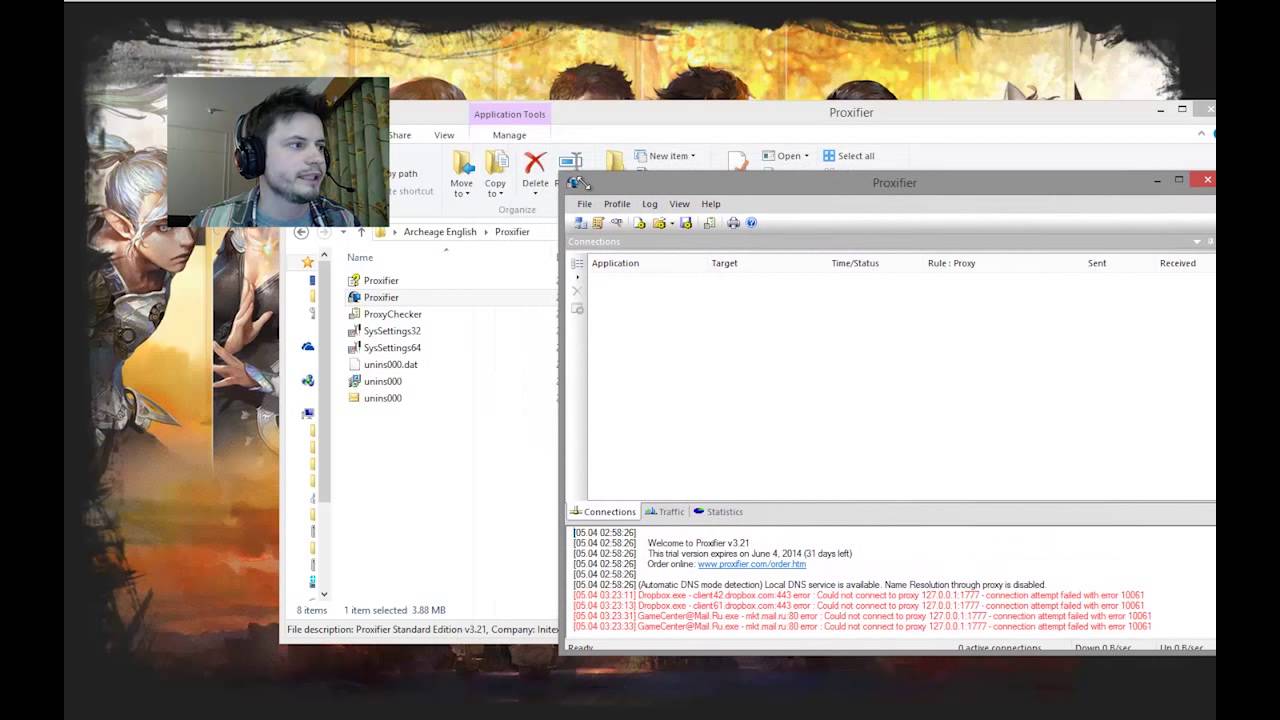Open the Help menu in Proxifier
This screenshot has height=720, width=1280.
[711, 204]
